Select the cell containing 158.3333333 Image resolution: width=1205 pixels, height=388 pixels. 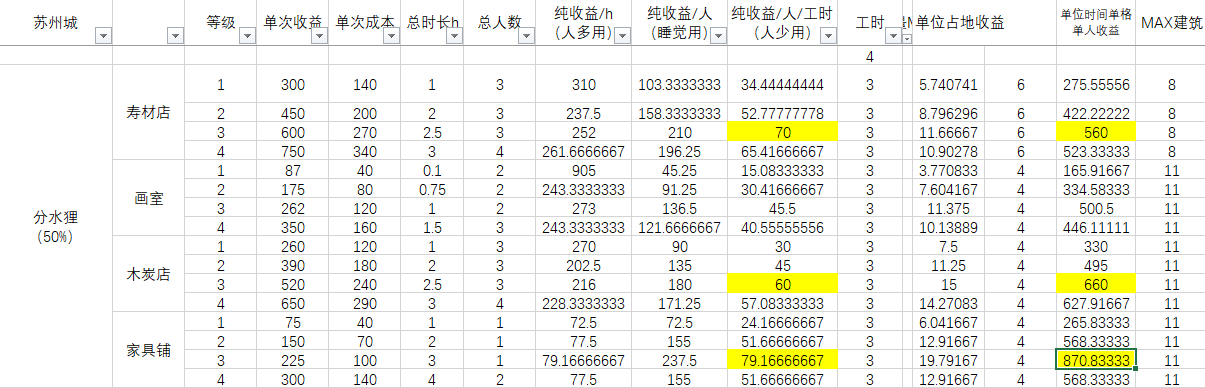[x=680, y=112]
